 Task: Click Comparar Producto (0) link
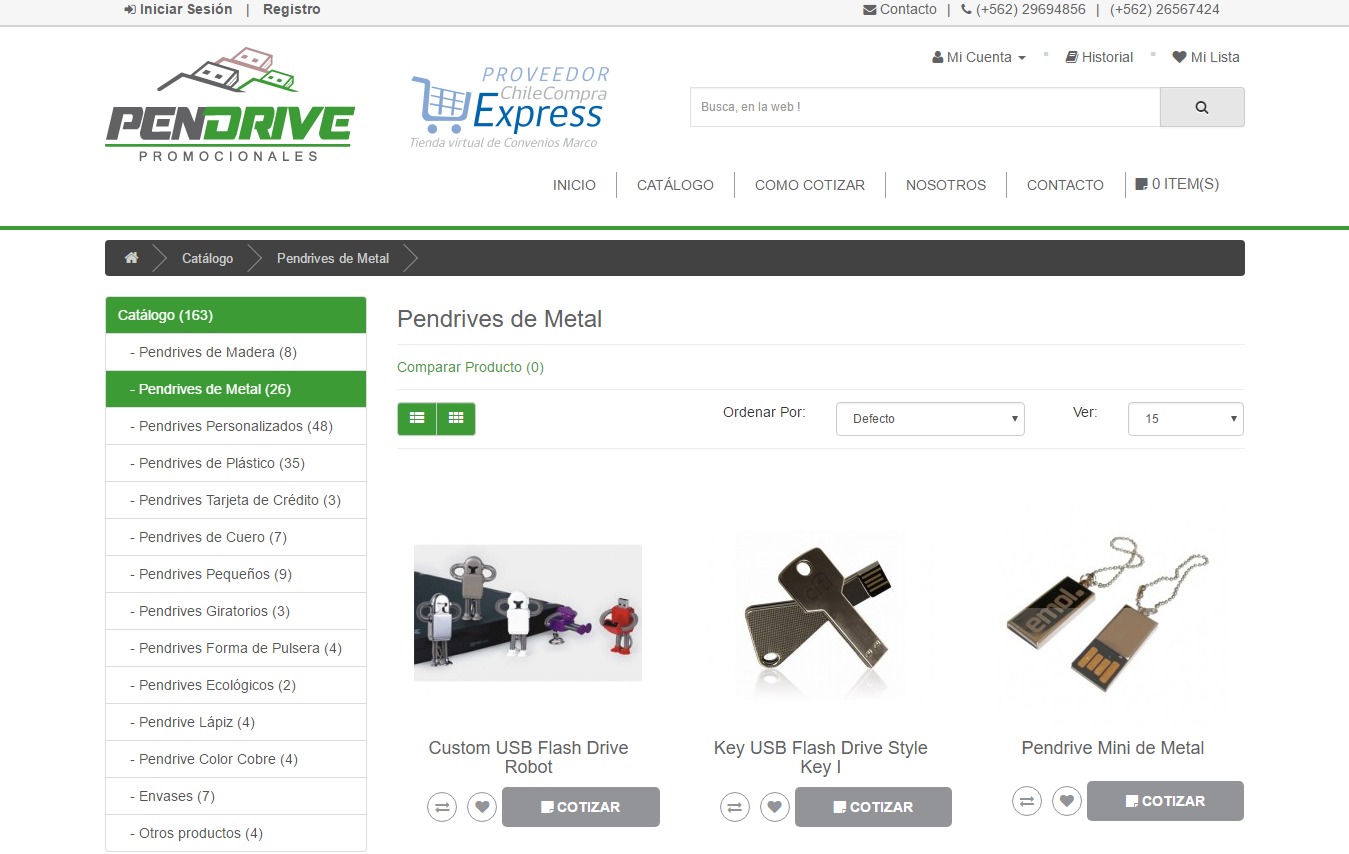point(470,367)
